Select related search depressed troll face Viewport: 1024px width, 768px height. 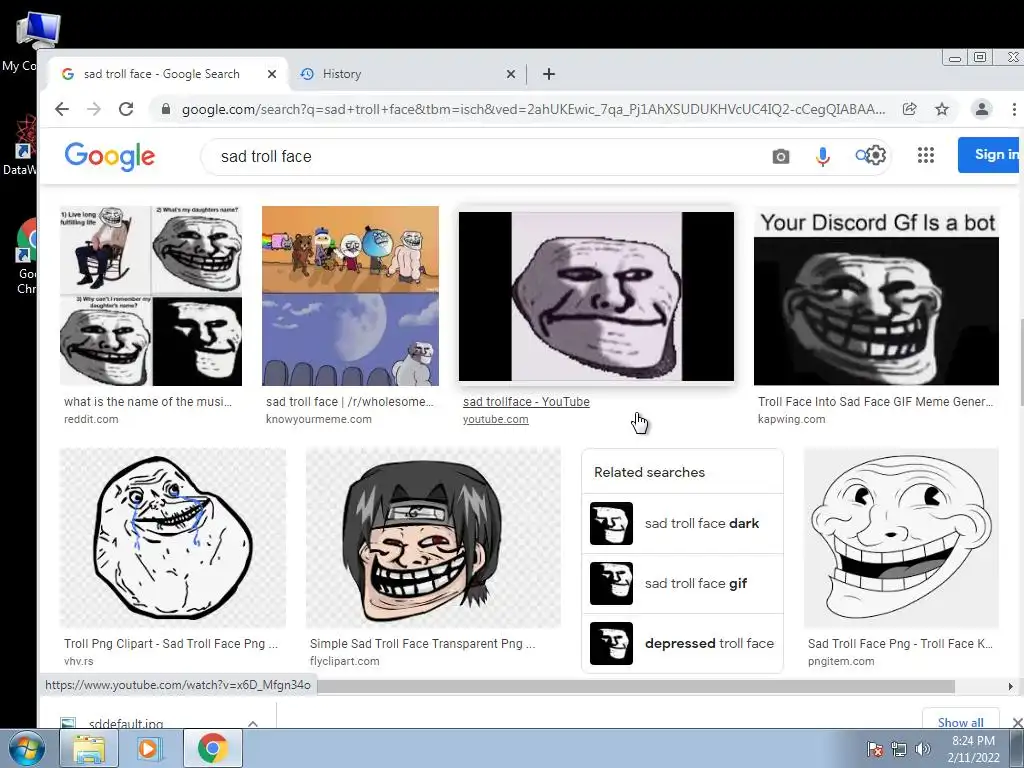(682, 643)
